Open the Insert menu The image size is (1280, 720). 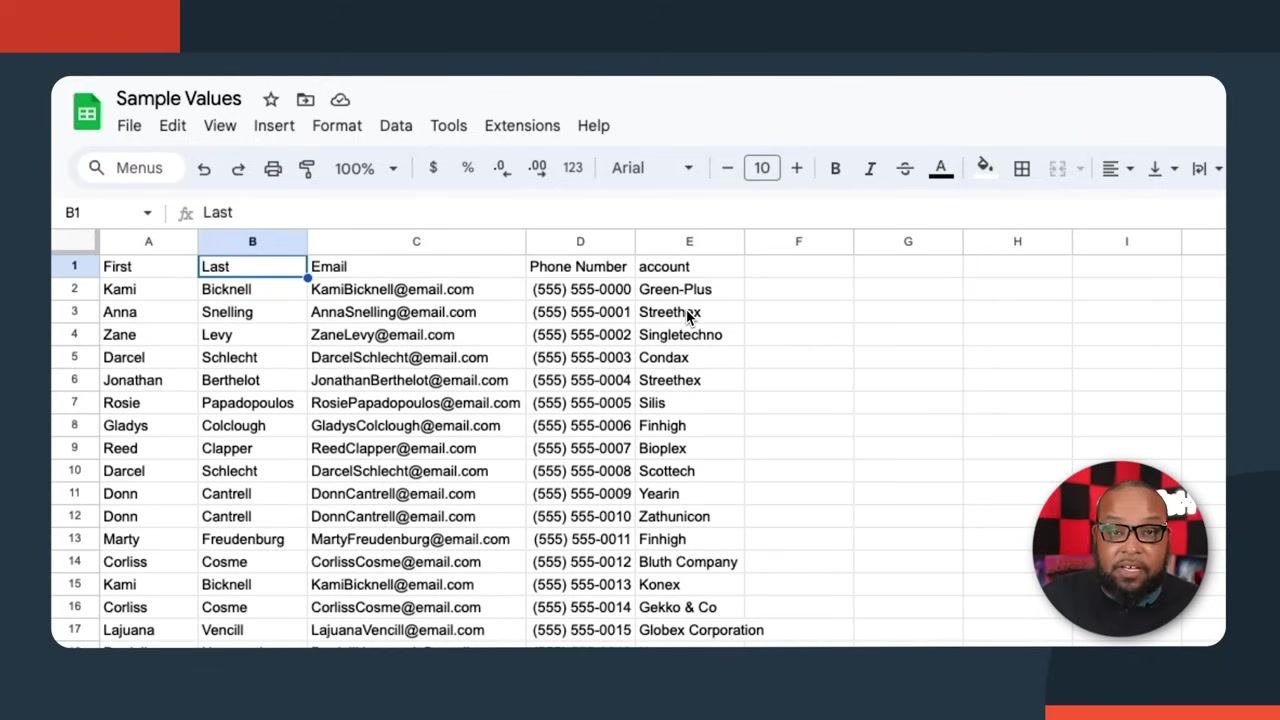point(274,126)
